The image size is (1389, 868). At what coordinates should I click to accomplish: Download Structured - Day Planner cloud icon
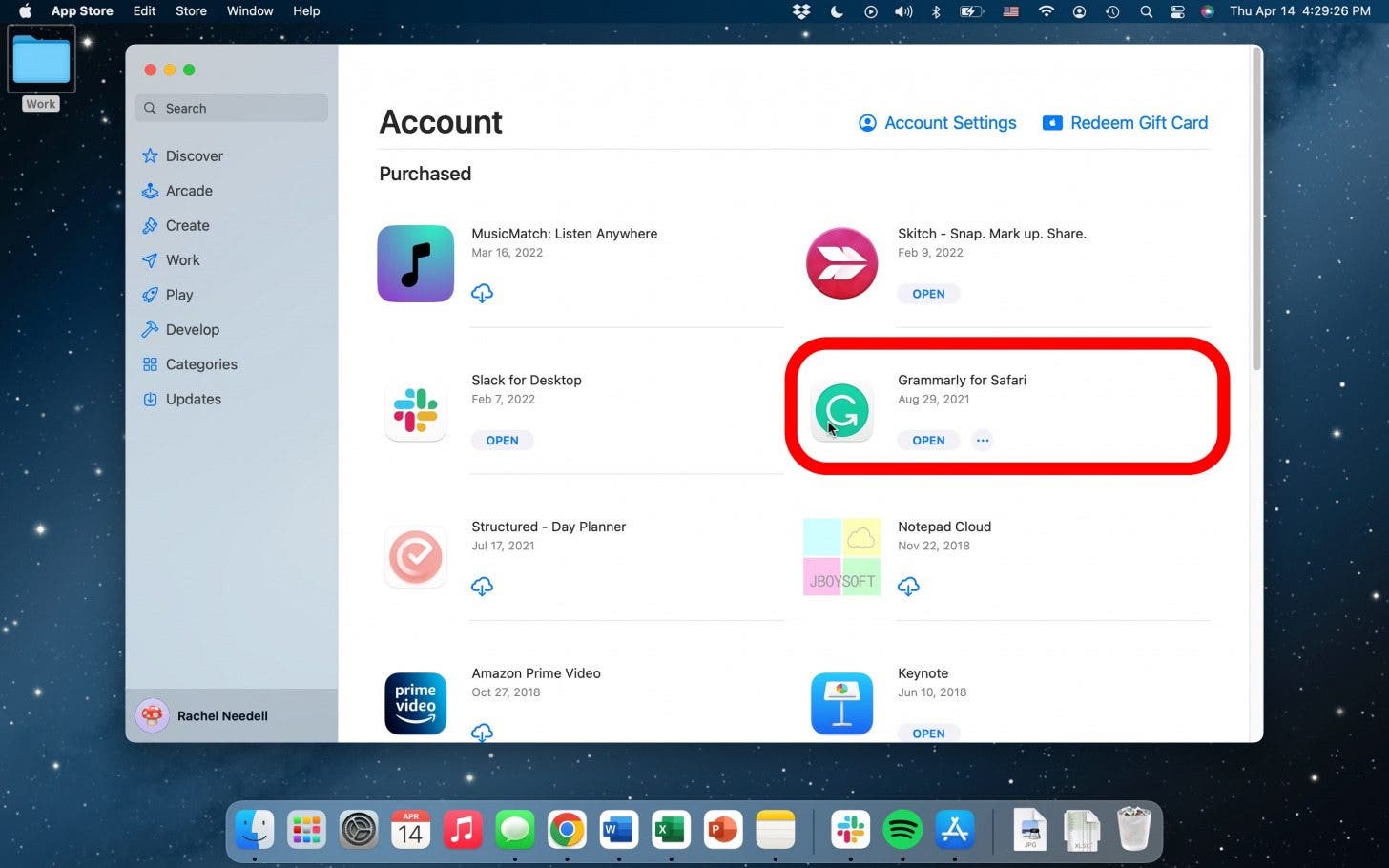pyautogui.click(x=482, y=586)
